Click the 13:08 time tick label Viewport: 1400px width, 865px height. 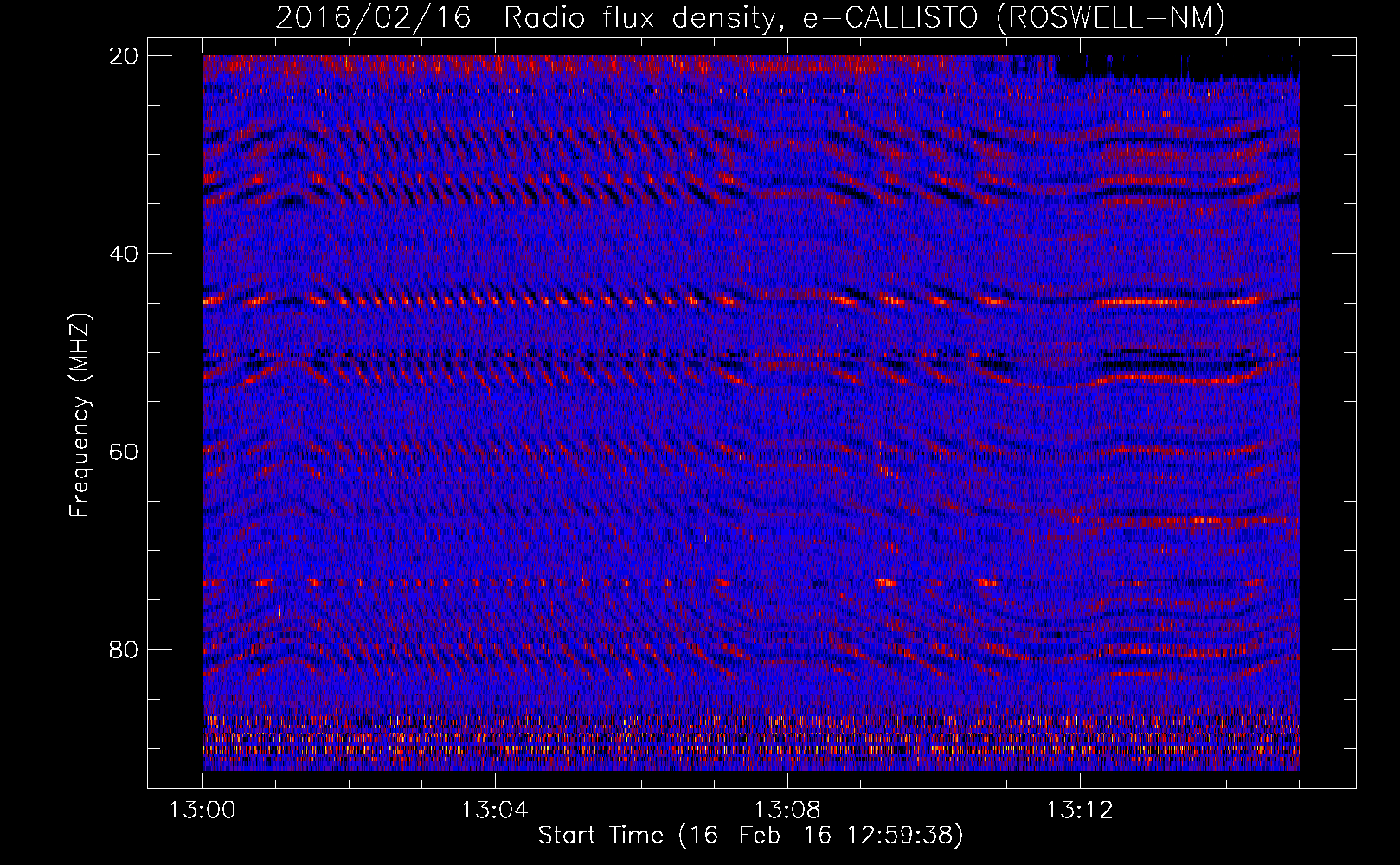pyautogui.click(x=787, y=811)
